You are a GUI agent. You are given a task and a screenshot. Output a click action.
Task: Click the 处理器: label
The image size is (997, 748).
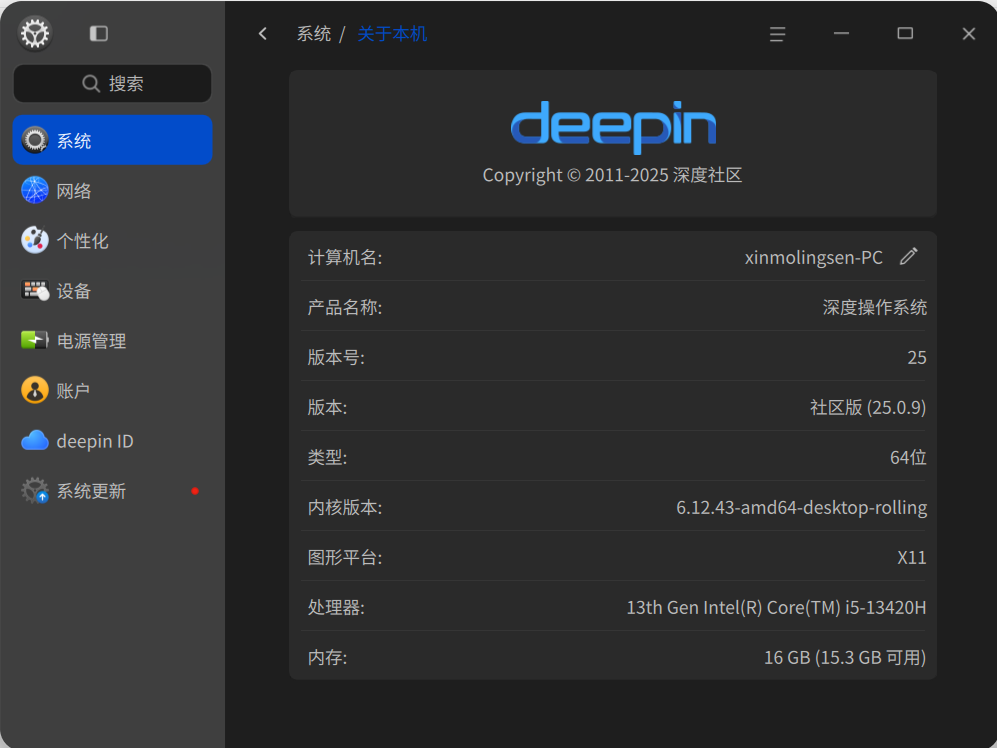(336, 607)
